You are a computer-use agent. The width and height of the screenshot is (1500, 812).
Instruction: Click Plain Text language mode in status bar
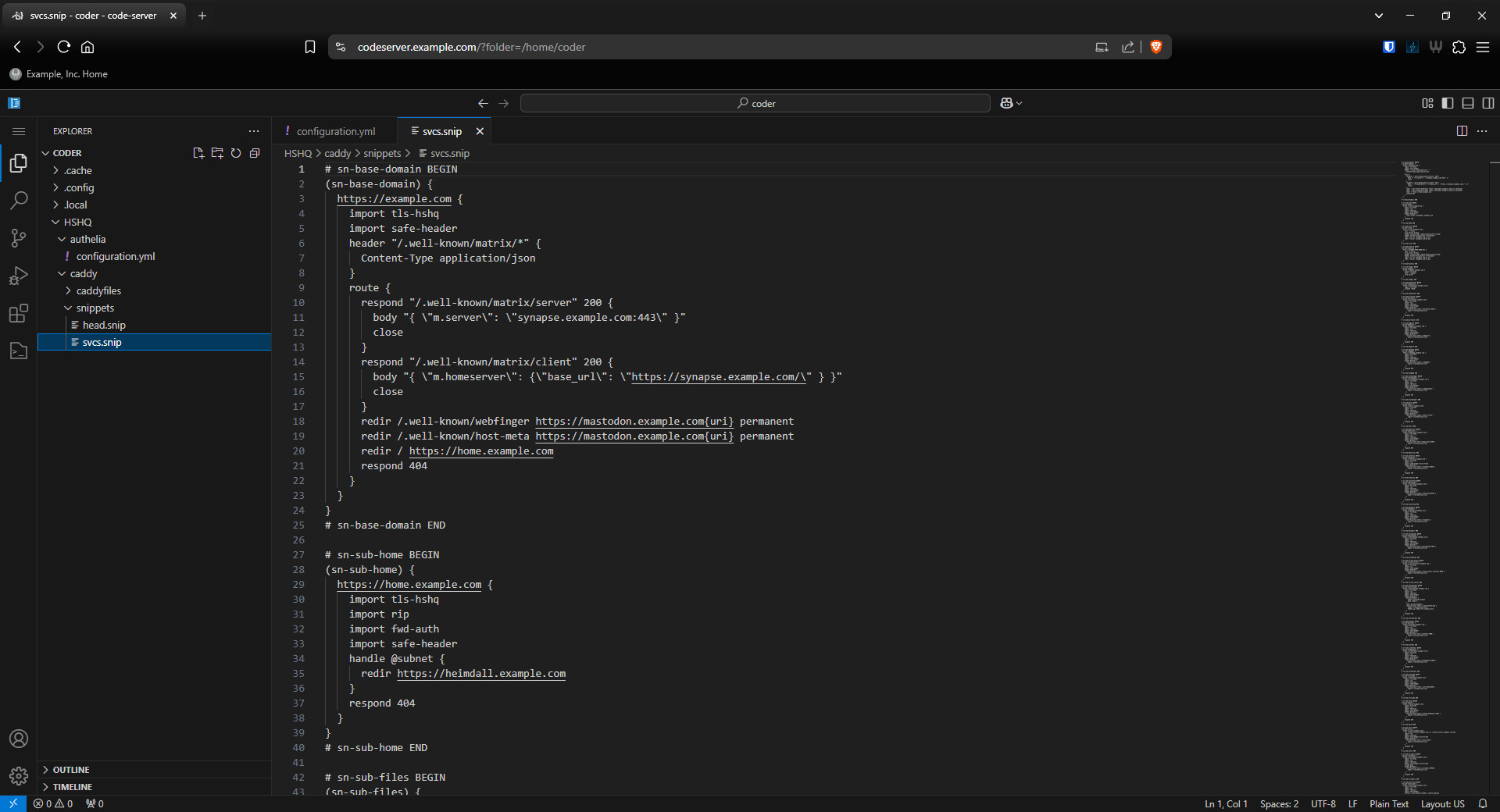click(x=1388, y=804)
